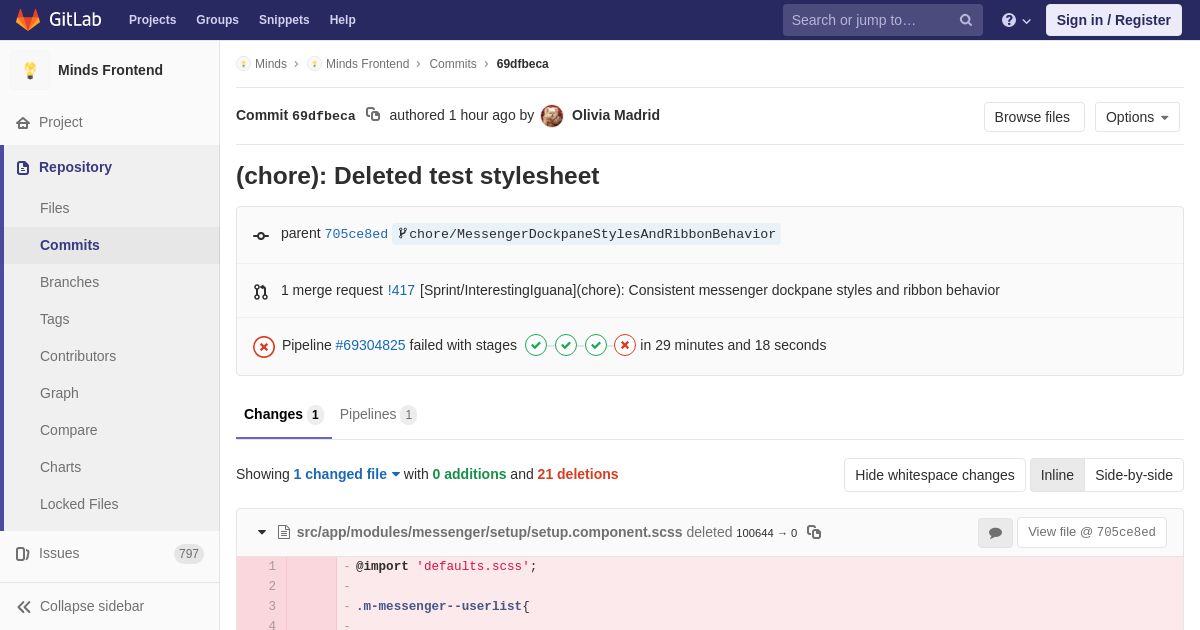This screenshot has width=1200, height=630.
Task: Toggle comments for setup.component.scss
Action: click(x=995, y=533)
